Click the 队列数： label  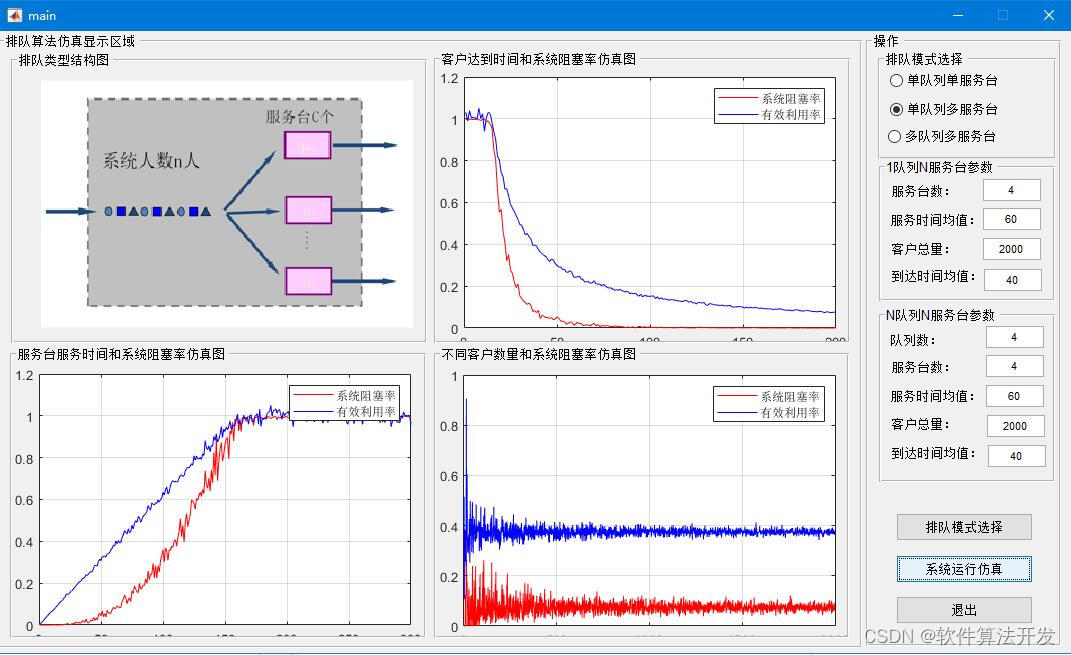click(x=913, y=340)
